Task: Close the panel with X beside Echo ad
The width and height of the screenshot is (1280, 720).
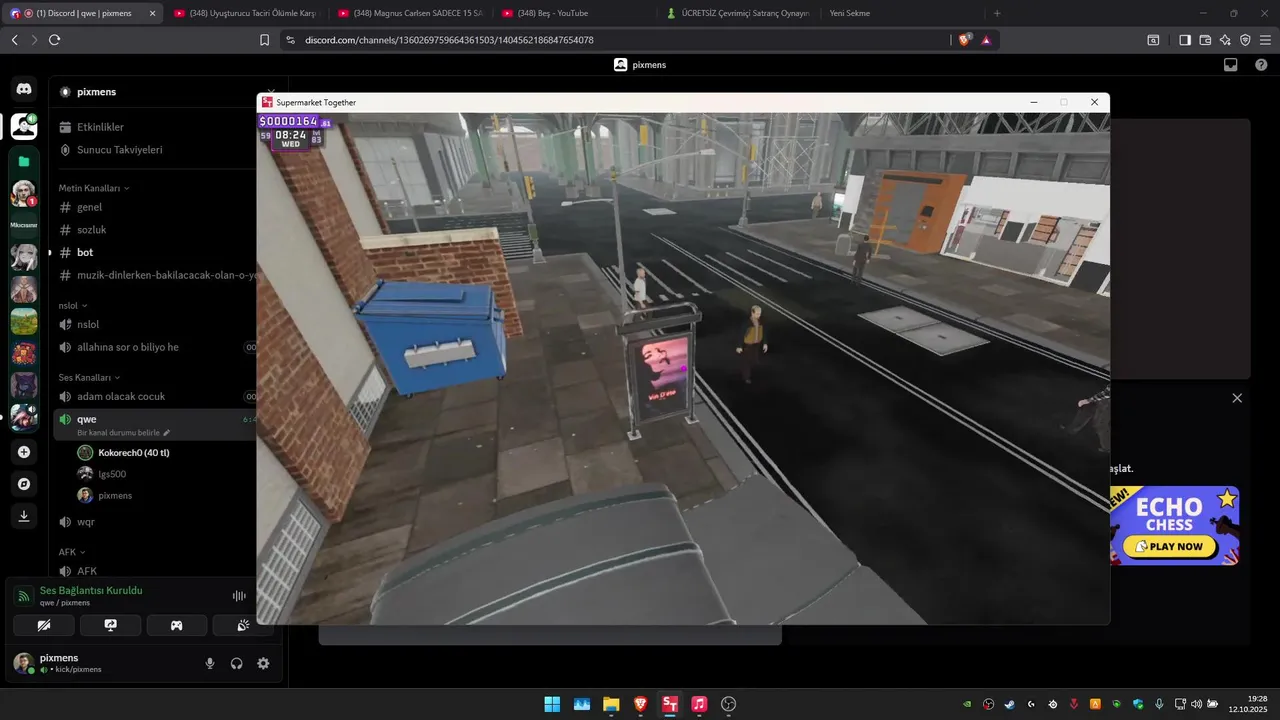Action: 1237,398
